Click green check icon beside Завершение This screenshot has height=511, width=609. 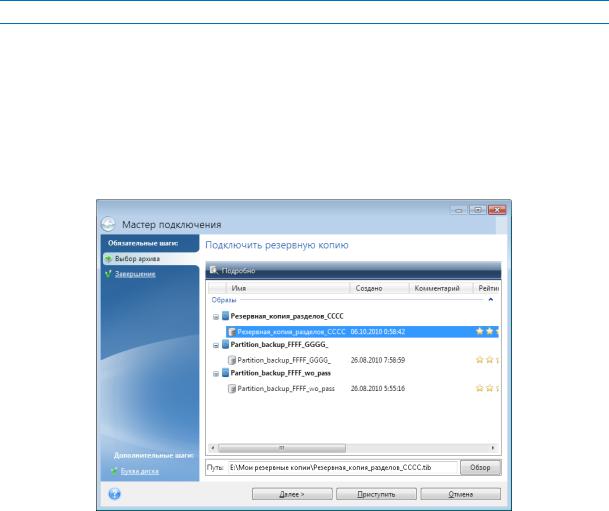(108, 274)
